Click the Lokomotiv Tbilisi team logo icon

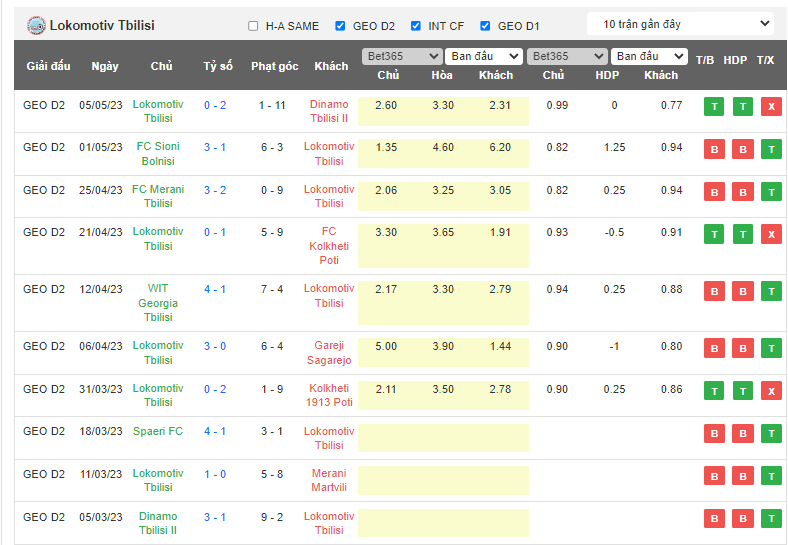(36, 25)
